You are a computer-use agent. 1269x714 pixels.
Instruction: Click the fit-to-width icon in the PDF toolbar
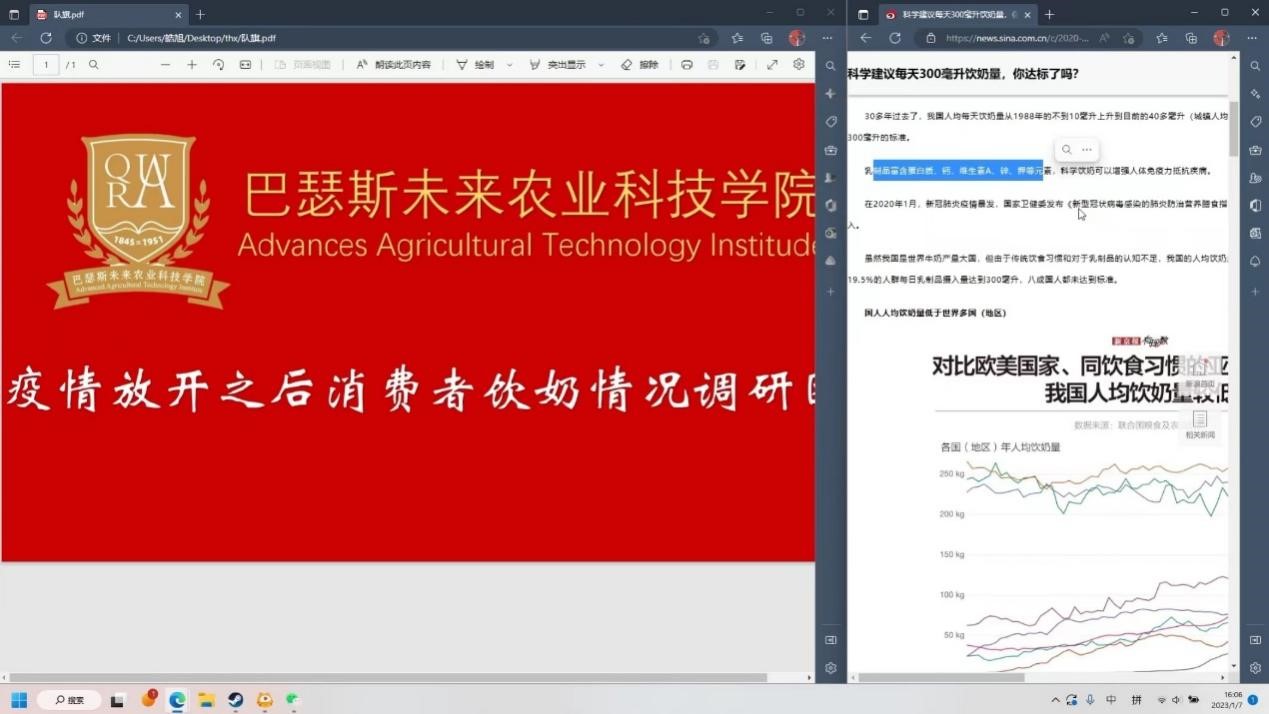click(x=245, y=65)
